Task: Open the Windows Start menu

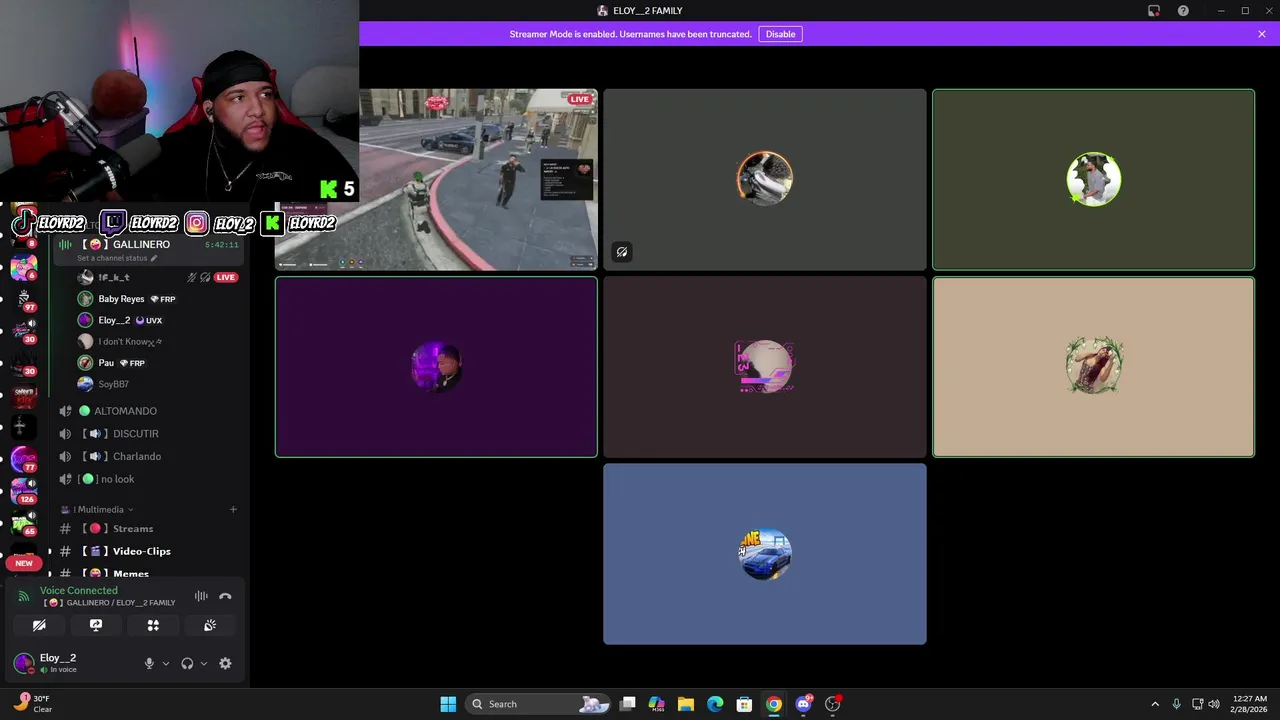Action: (x=448, y=704)
